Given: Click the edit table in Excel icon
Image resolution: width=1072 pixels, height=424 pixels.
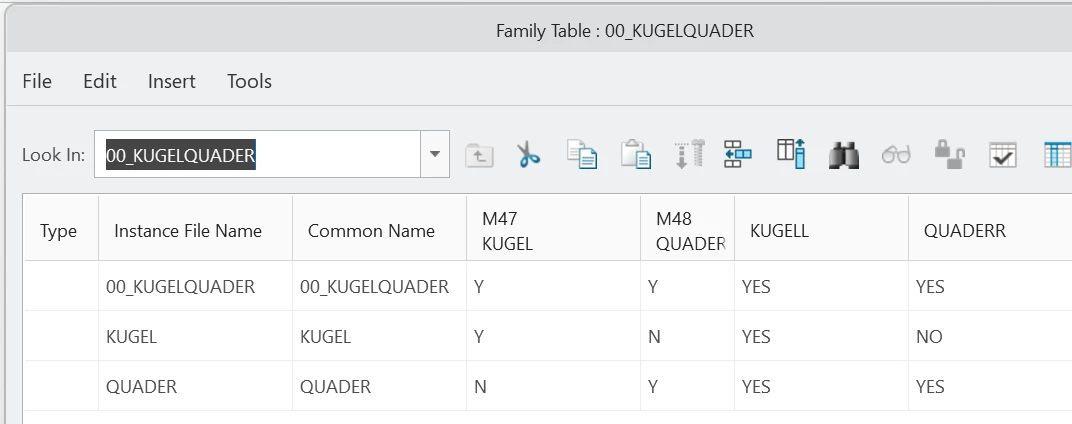Looking at the screenshot, I should [x=1057, y=155].
